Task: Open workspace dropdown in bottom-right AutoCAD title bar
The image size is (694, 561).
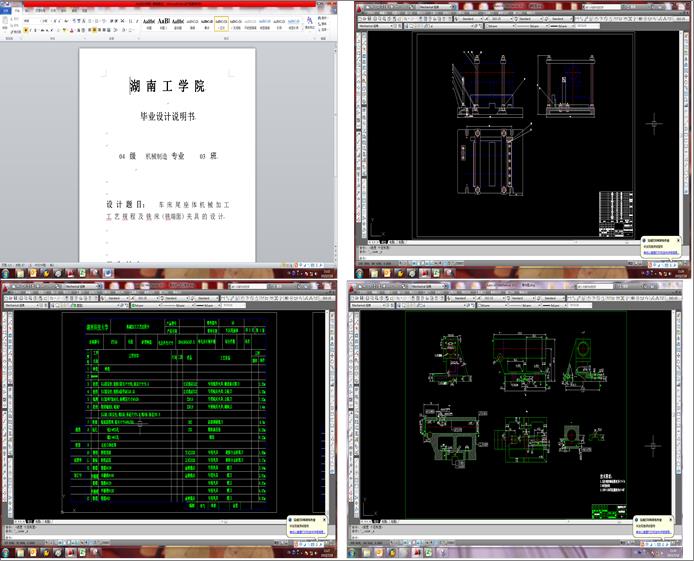Action: point(428,286)
